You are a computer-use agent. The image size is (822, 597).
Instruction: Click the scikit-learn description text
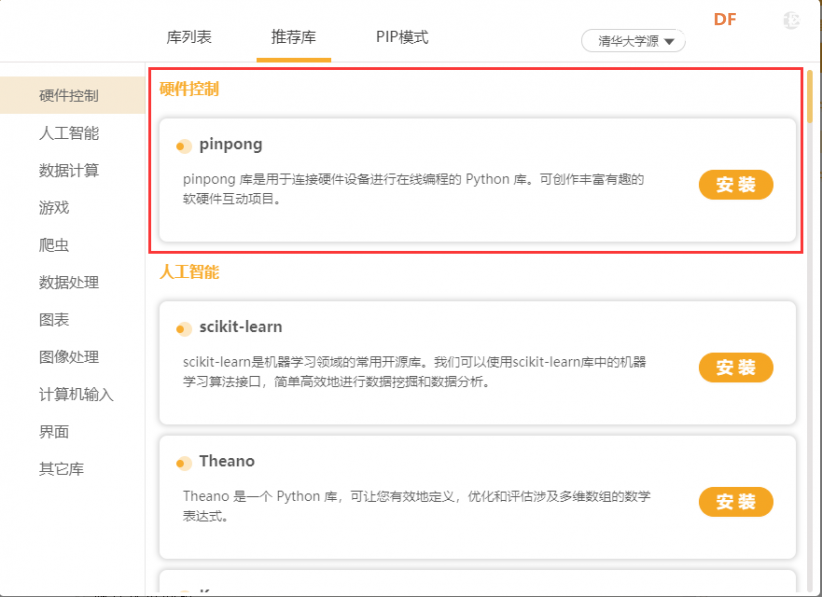click(x=414, y=372)
